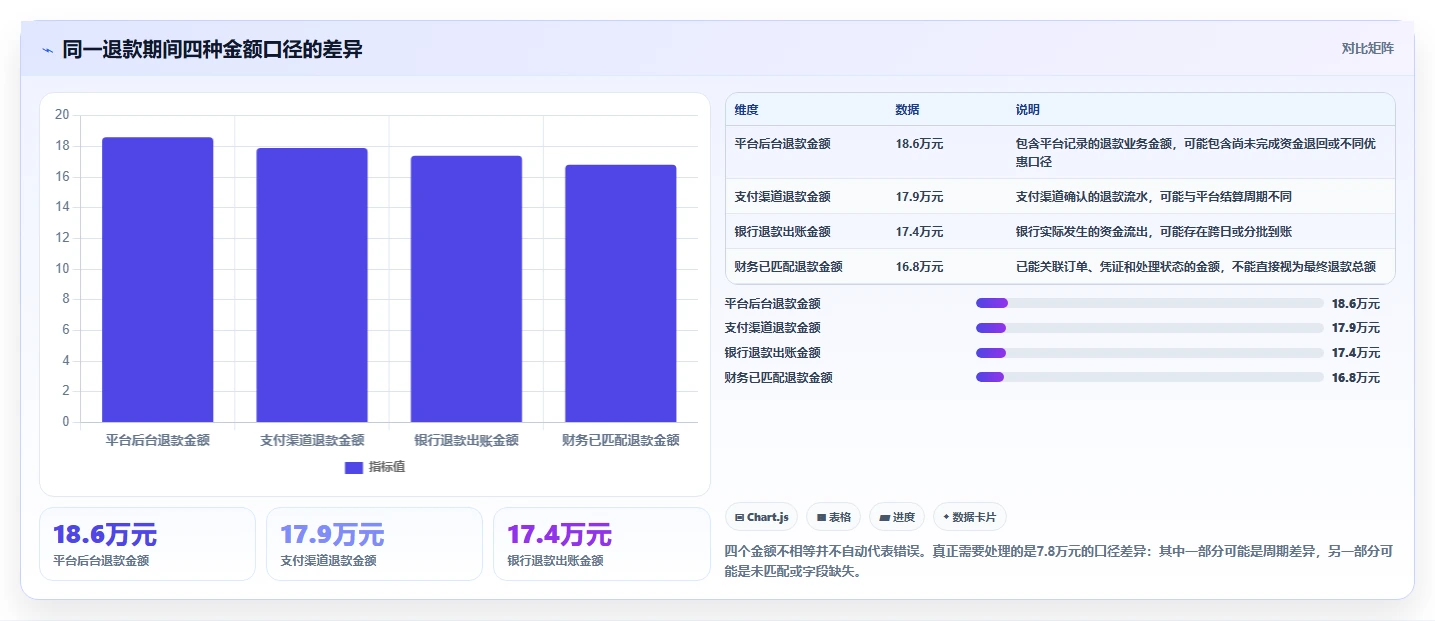
Task: Click the 银行退款出账金额 chart bar
Action: pyautogui.click(x=466, y=289)
